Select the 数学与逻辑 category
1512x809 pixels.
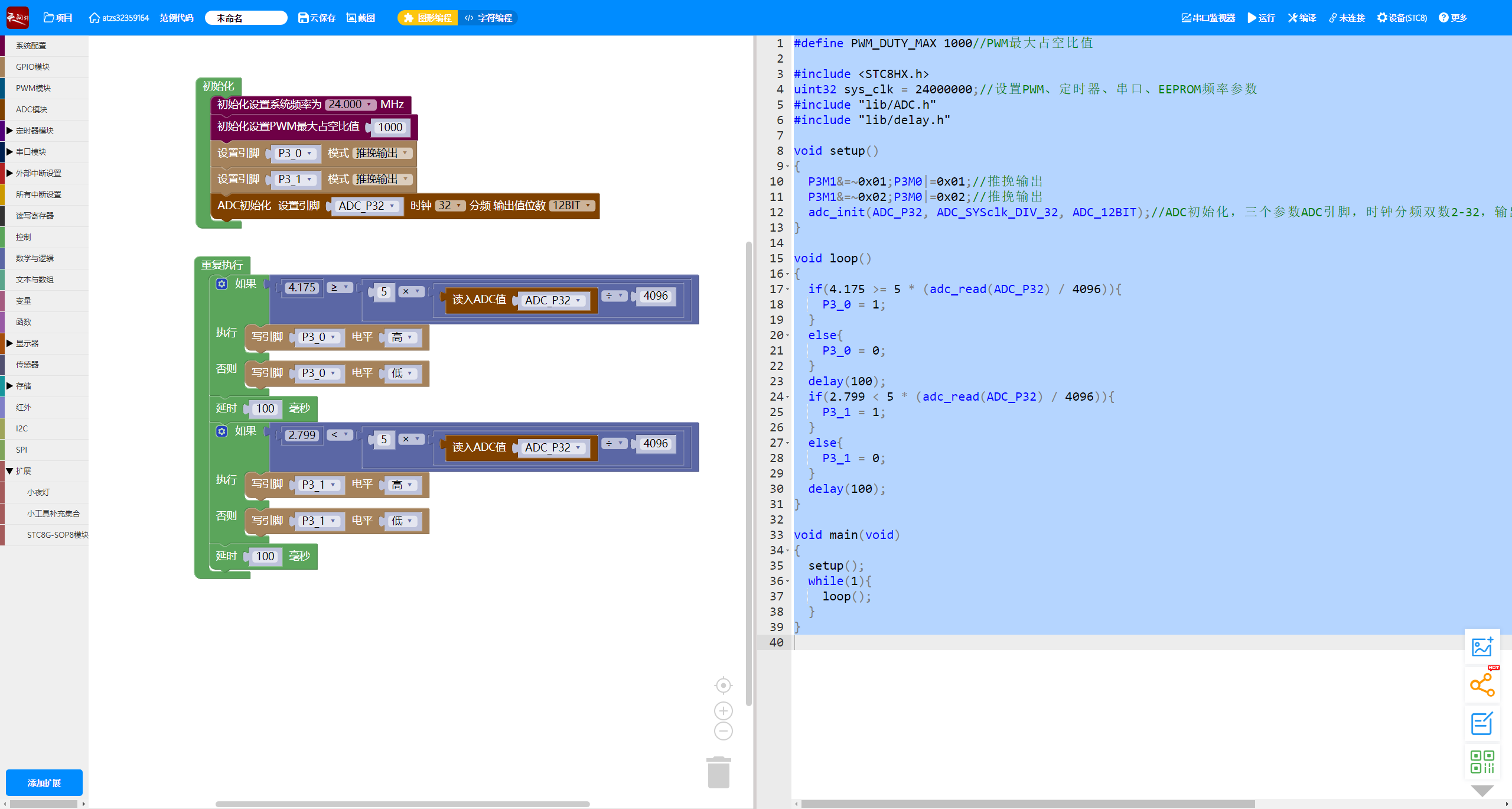(x=44, y=258)
